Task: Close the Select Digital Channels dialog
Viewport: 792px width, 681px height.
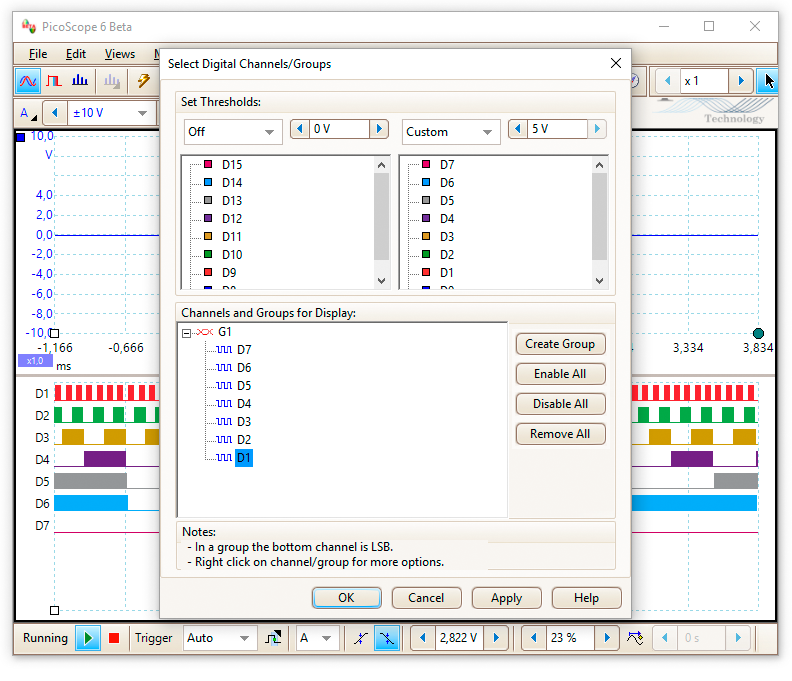Action: (x=616, y=63)
